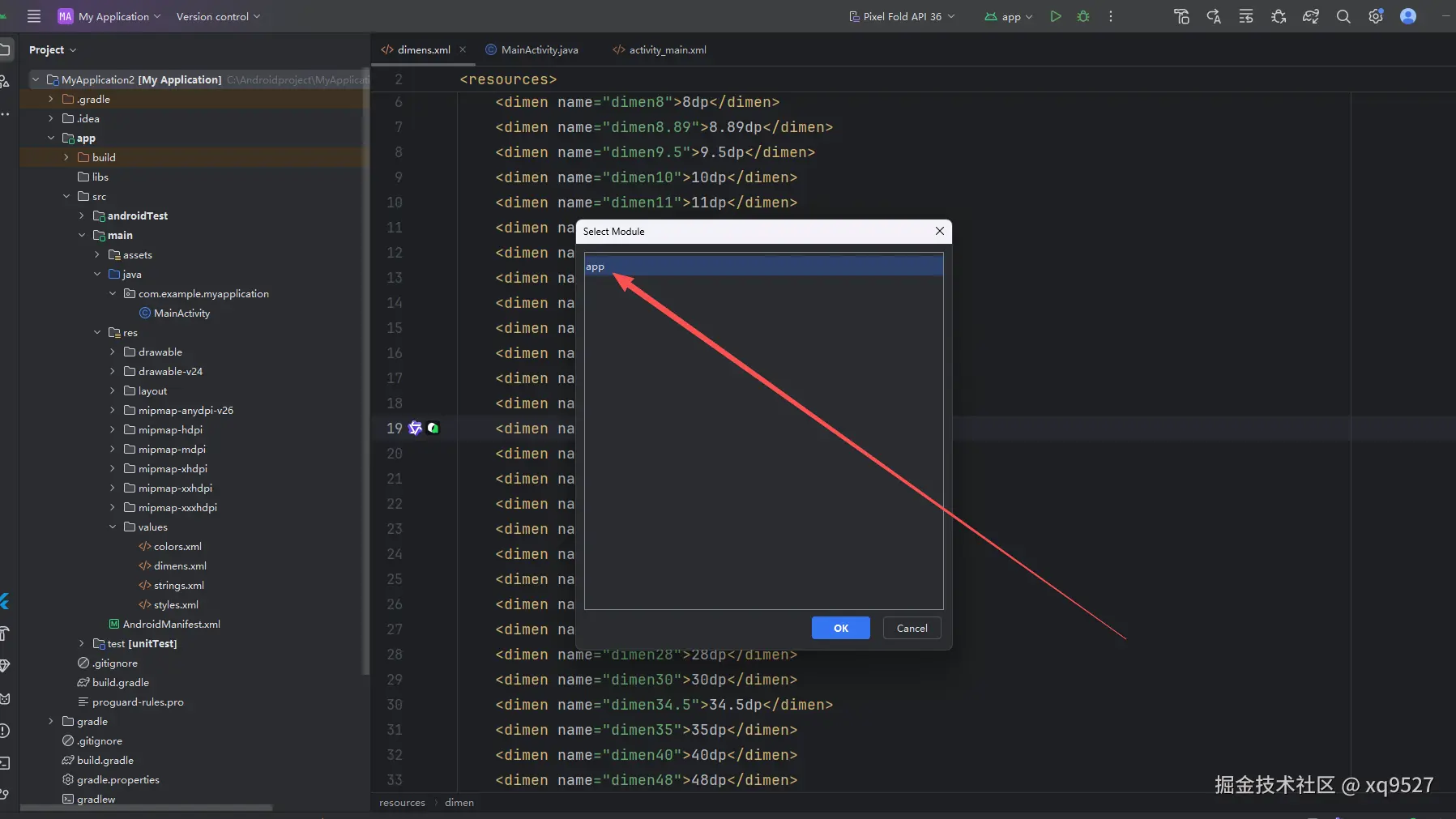Click the resources breadcrumb
Viewport: 1456px width, 819px height.
click(402, 802)
